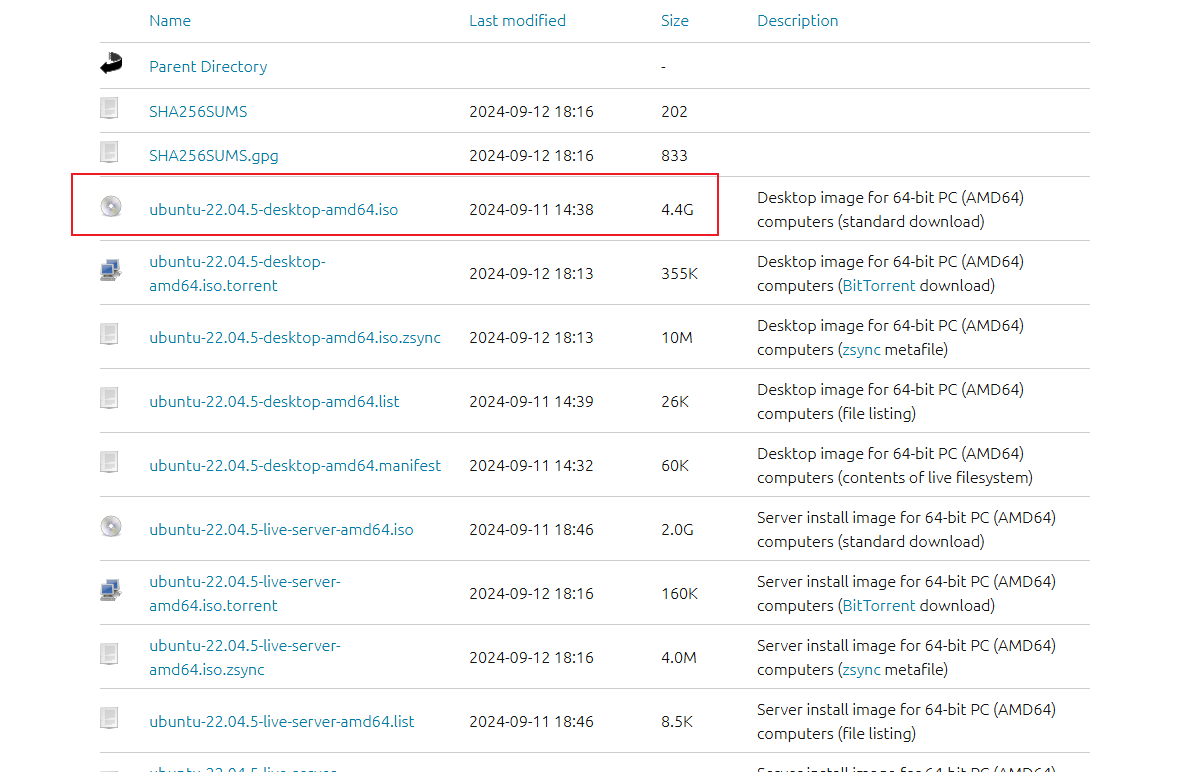Screen dimensions: 1194x772
Task: Download the live-server-amd64.iso.torrent file
Action: (x=245, y=593)
